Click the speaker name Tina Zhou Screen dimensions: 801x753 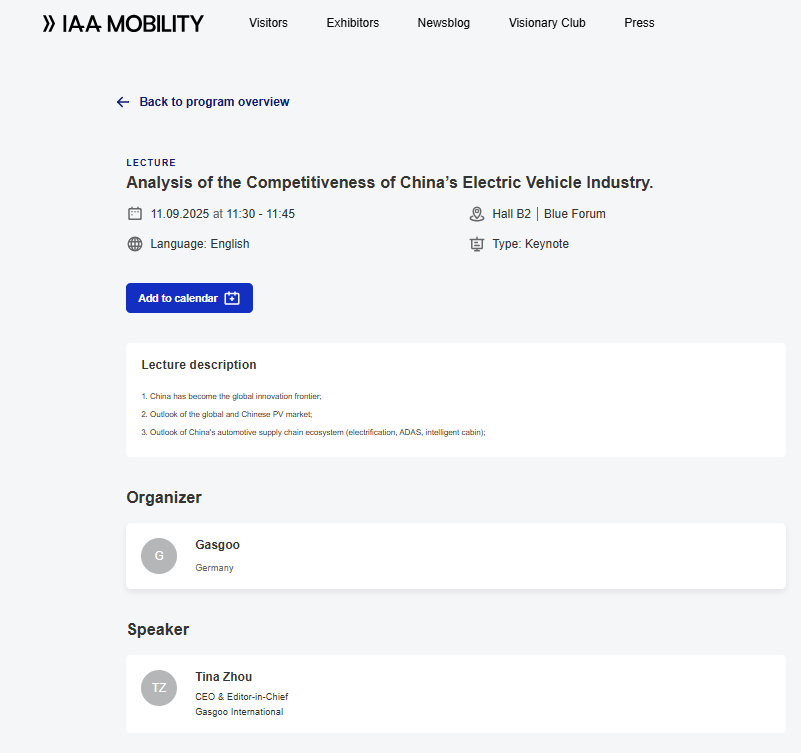tap(223, 676)
